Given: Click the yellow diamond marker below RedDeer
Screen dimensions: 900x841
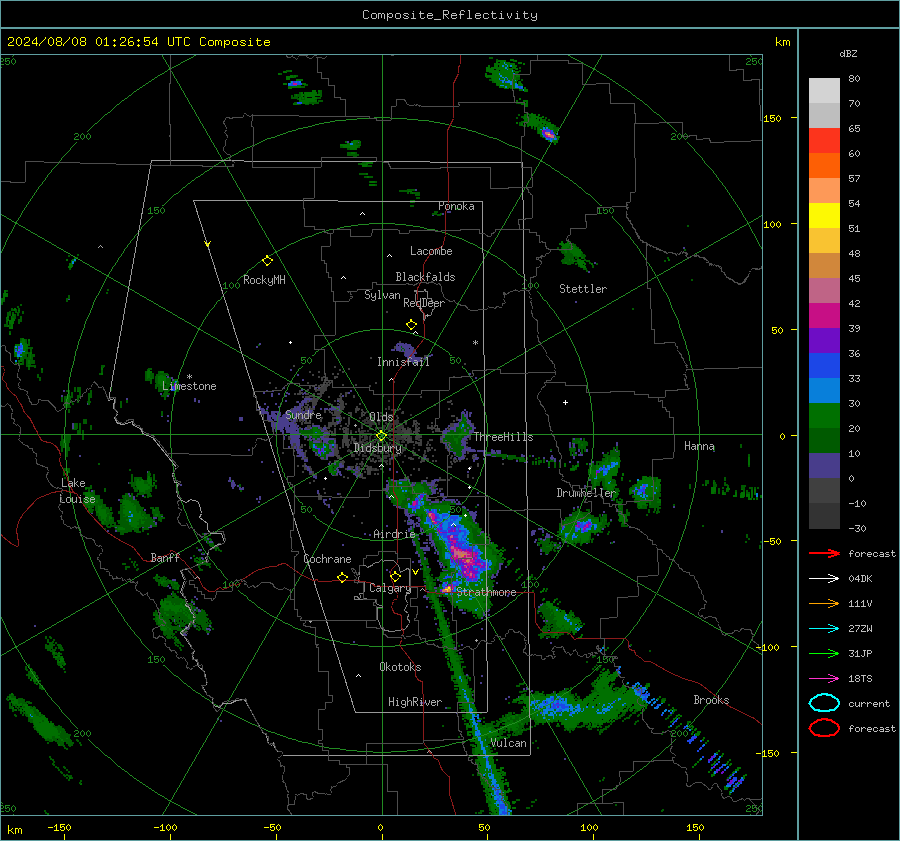Looking at the screenshot, I should coord(411,325).
